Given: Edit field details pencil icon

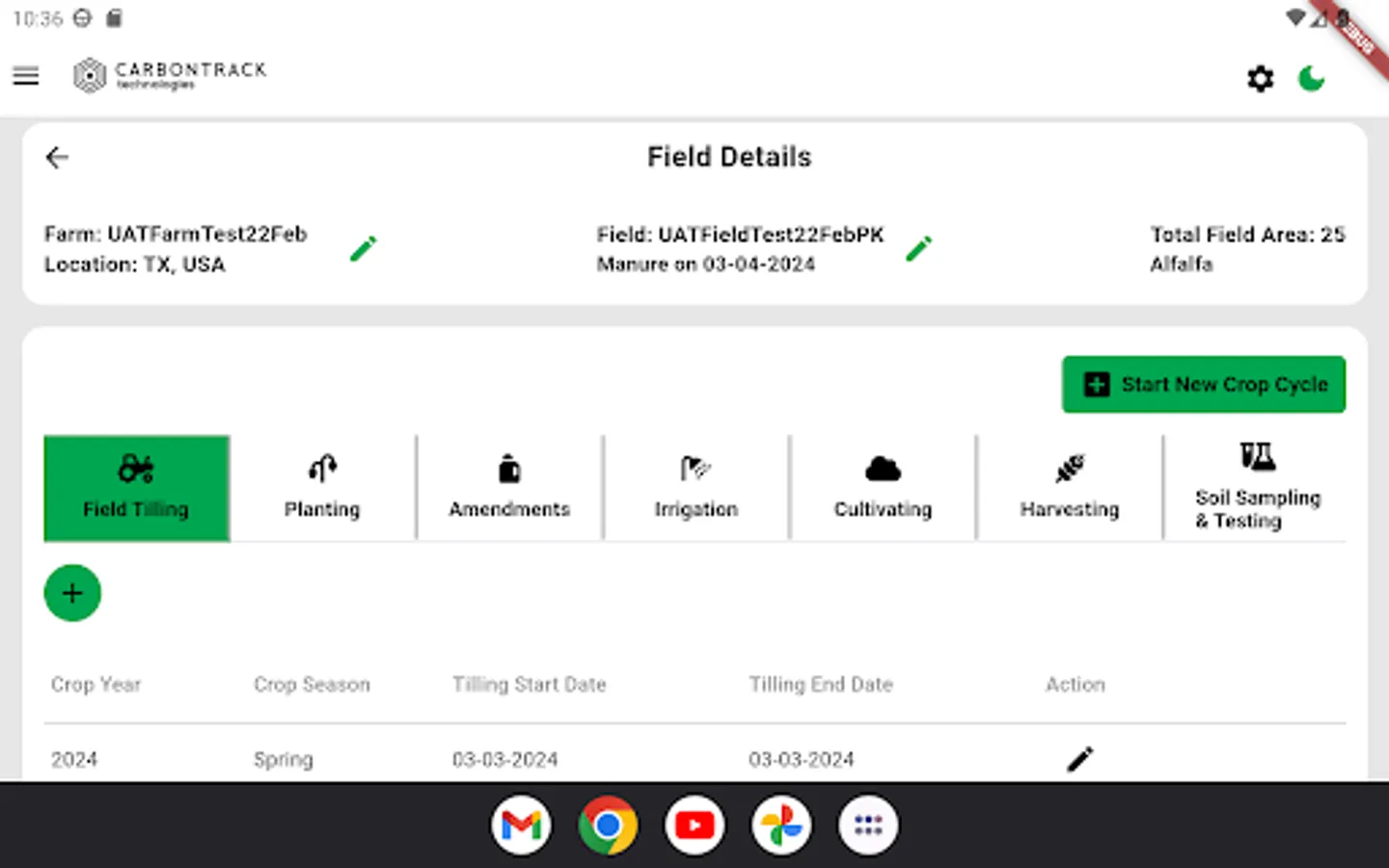Looking at the screenshot, I should [x=918, y=249].
